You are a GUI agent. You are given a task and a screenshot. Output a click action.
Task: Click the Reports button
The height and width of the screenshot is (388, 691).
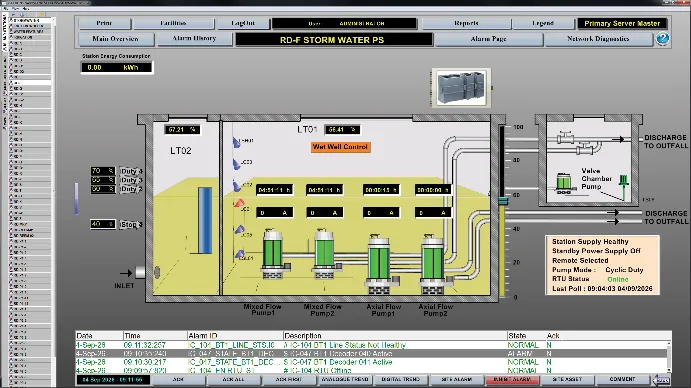click(x=466, y=23)
